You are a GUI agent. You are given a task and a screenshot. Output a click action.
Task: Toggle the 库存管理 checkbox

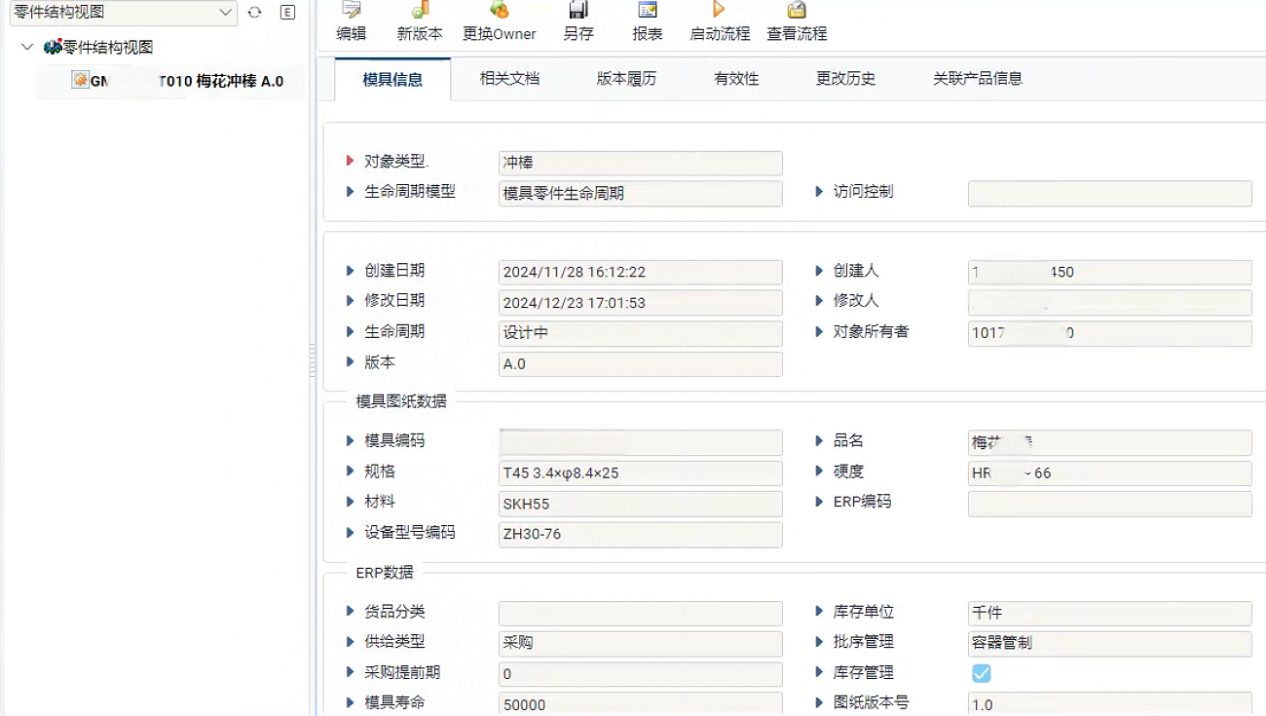[981, 673]
